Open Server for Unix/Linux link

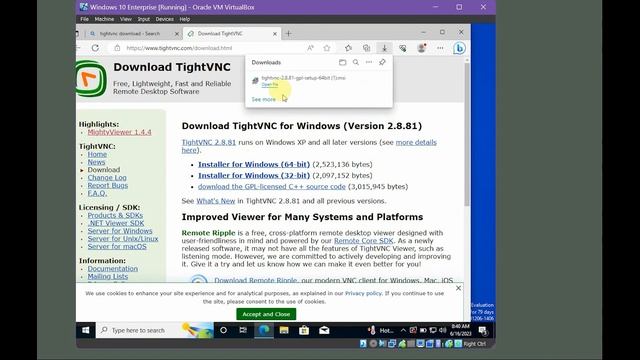(x=122, y=238)
